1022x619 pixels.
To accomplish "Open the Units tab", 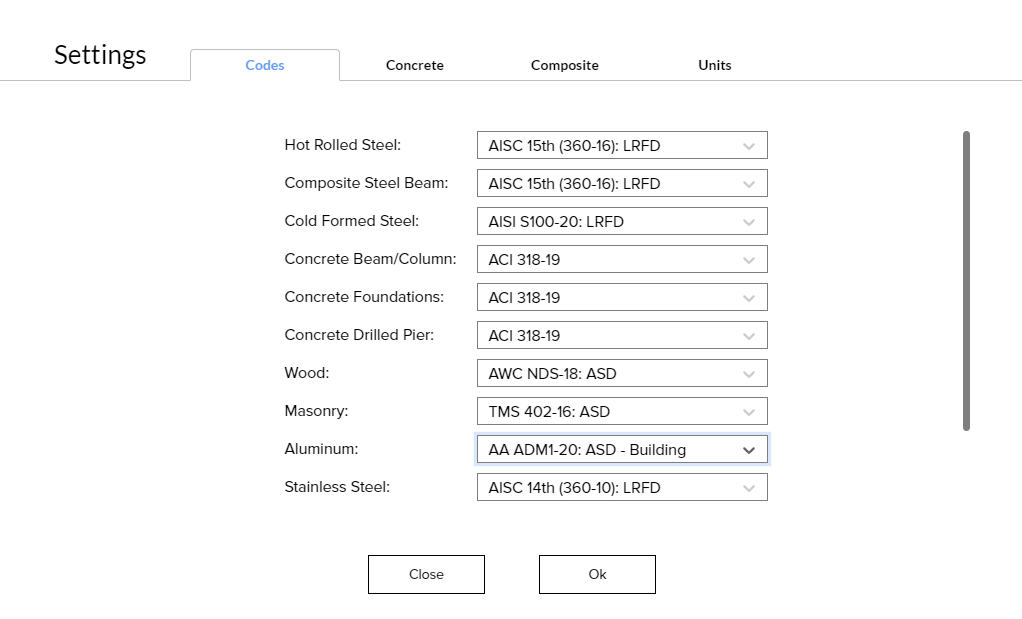I will (x=715, y=65).
